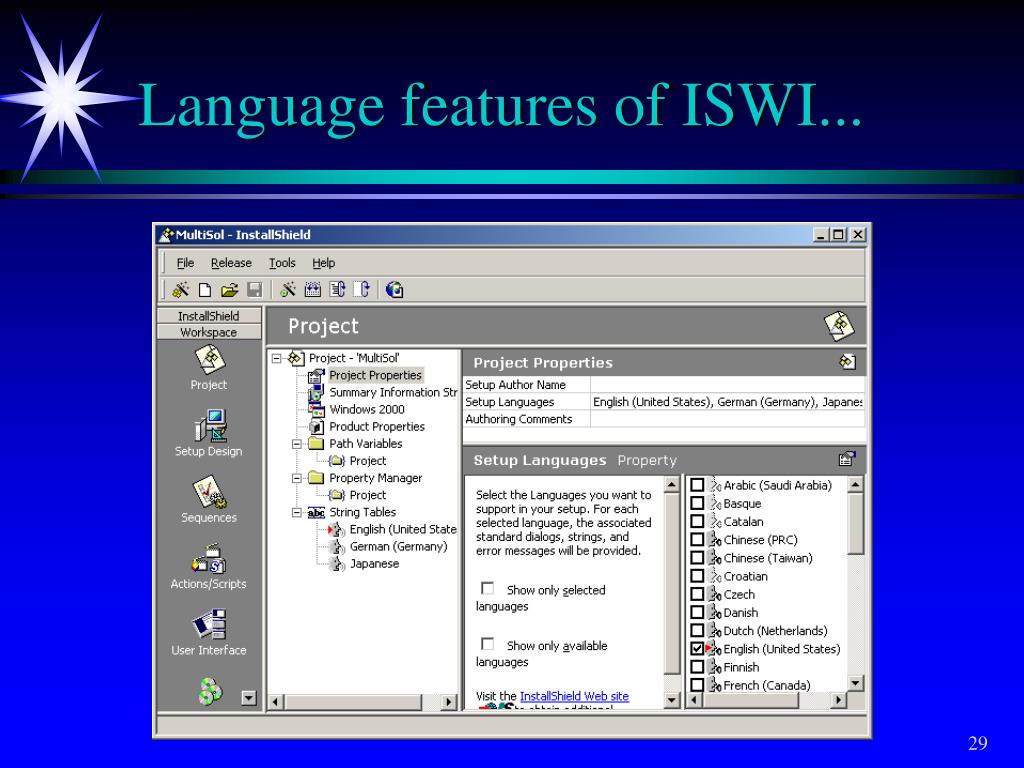Check the Catalan language checkbox
This screenshot has height=768, width=1024.
tap(697, 522)
